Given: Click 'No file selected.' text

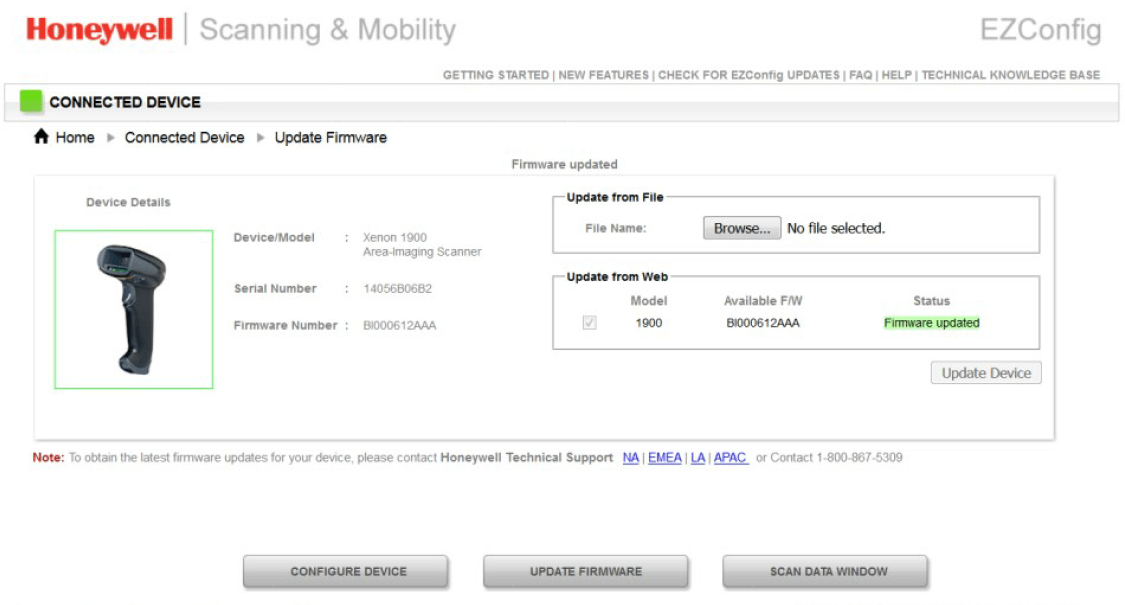Looking at the screenshot, I should [836, 228].
